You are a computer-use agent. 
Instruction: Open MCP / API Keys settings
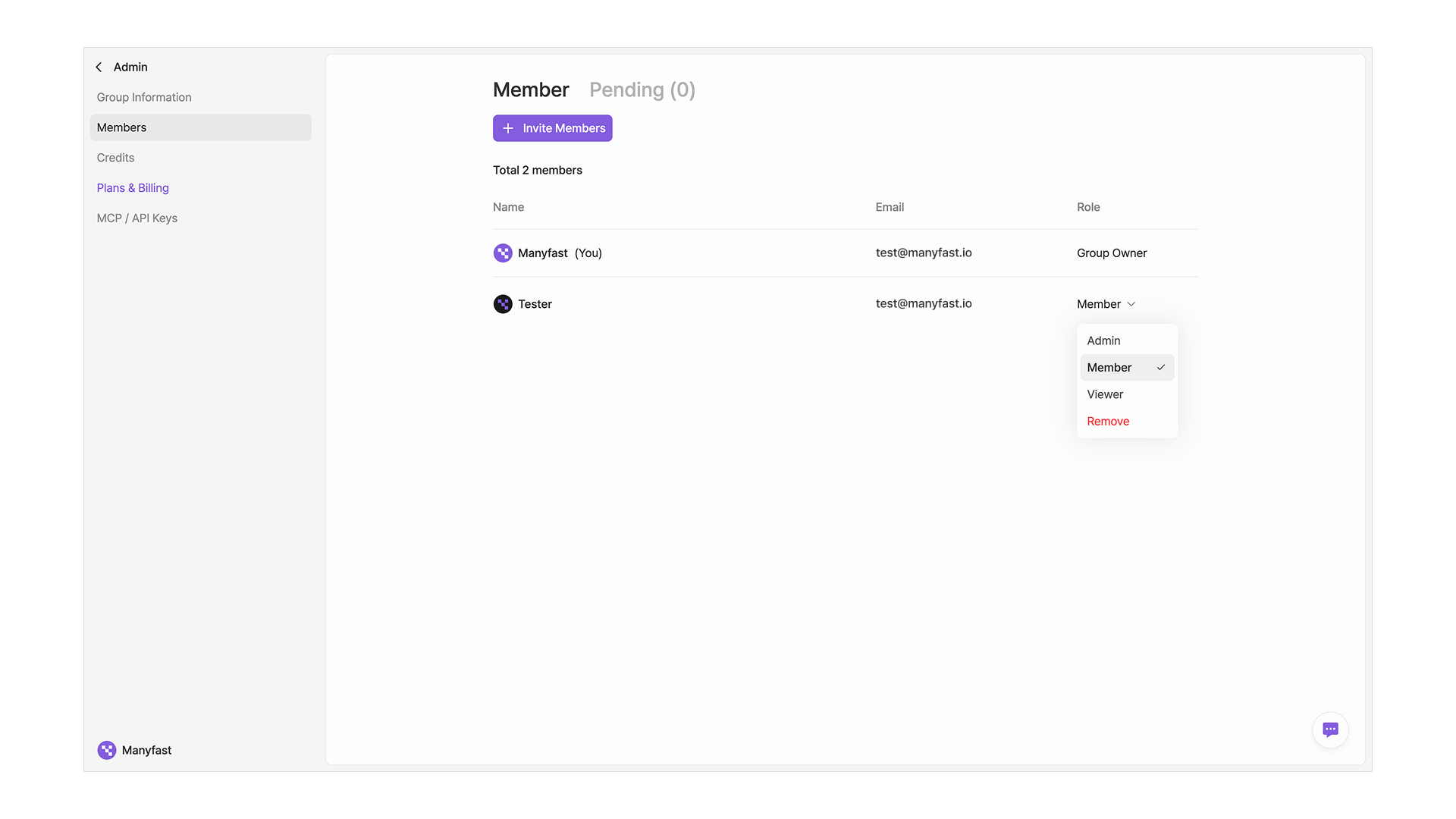[137, 218]
